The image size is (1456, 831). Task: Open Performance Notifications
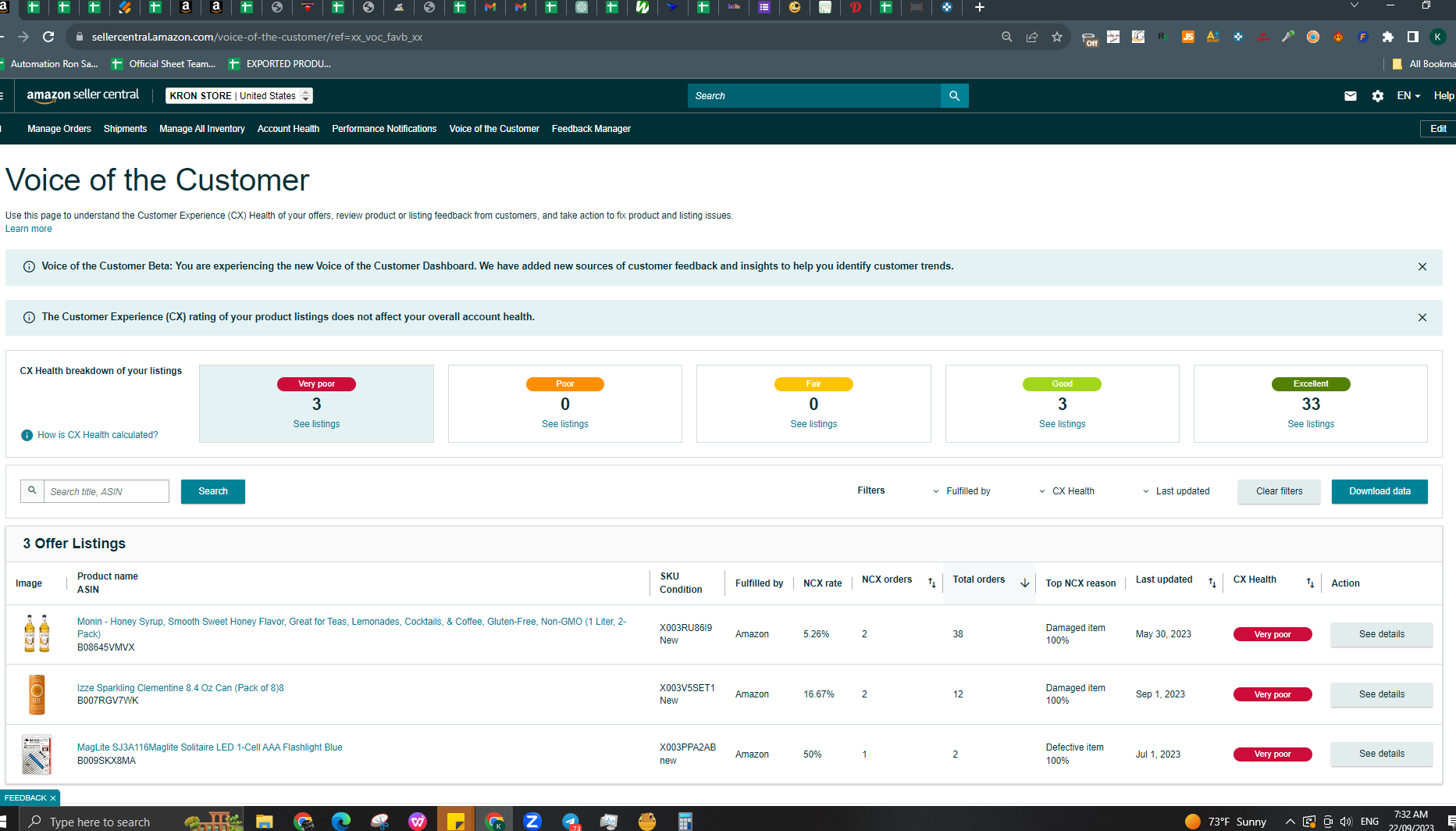click(384, 129)
